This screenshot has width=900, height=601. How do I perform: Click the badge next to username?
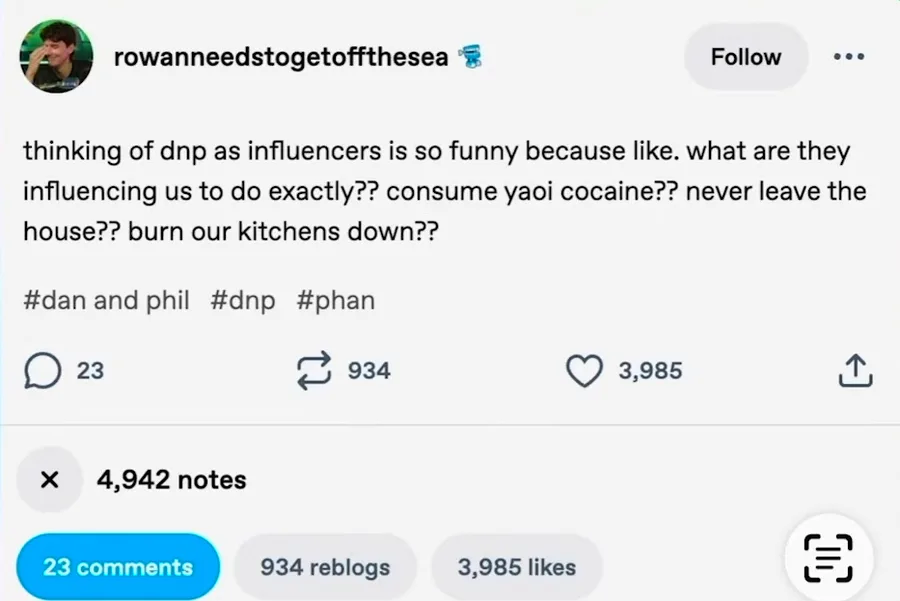(x=469, y=57)
